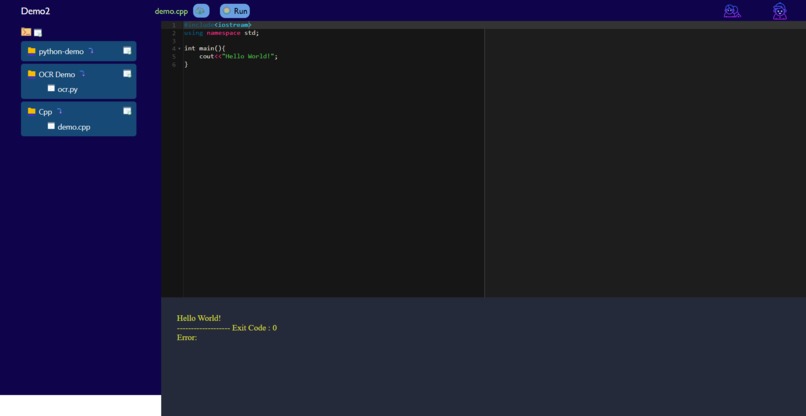This screenshot has width=806, height=416.
Task: Open the OCR Demo folder
Action: coord(57,74)
